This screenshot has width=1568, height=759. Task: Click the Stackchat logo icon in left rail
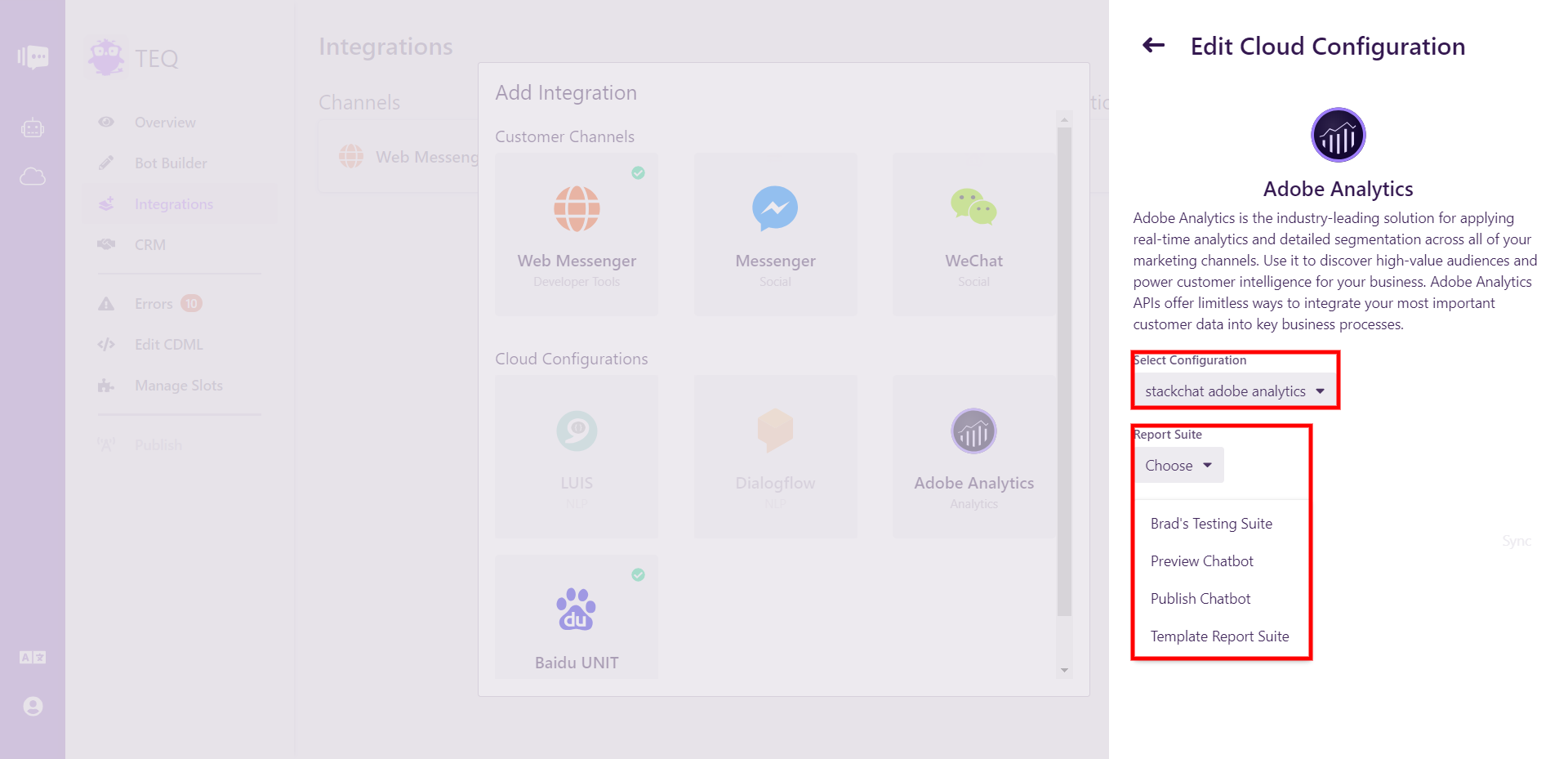coord(33,57)
